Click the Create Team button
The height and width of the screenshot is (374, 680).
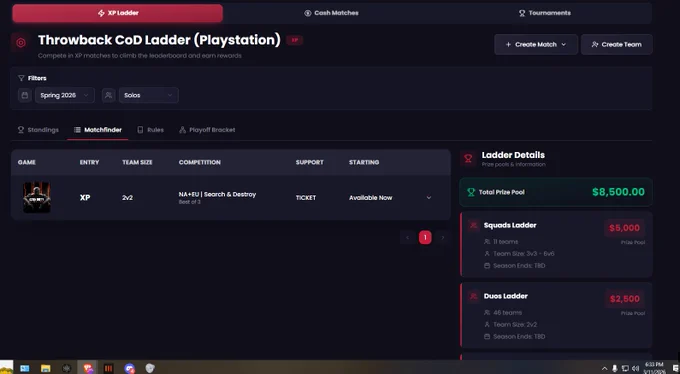(616, 44)
